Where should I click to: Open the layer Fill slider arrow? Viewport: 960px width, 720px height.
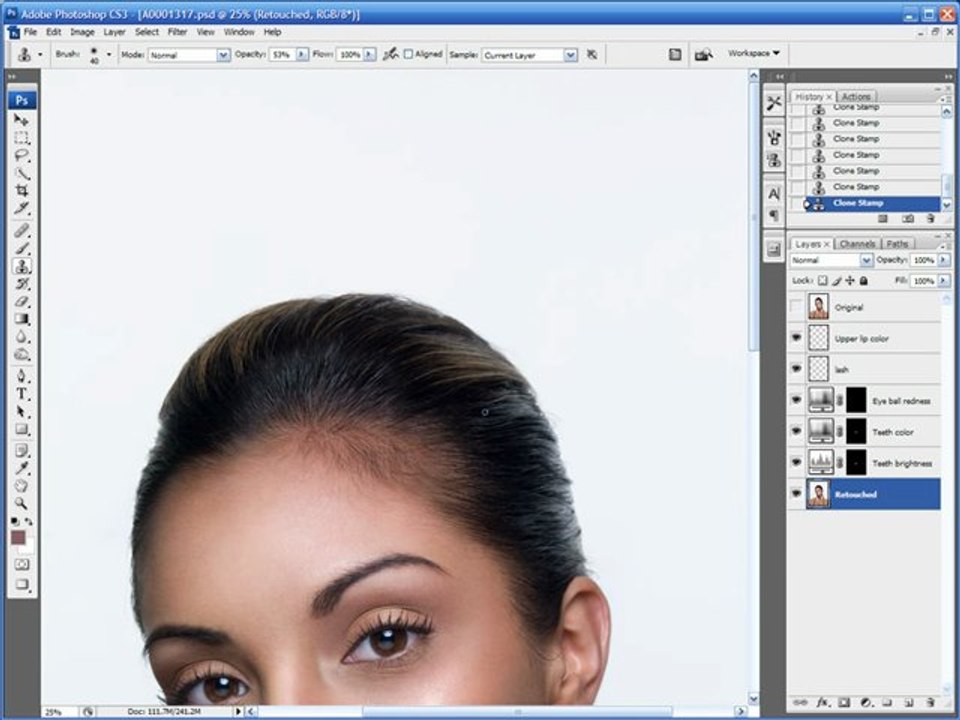(x=943, y=280)
